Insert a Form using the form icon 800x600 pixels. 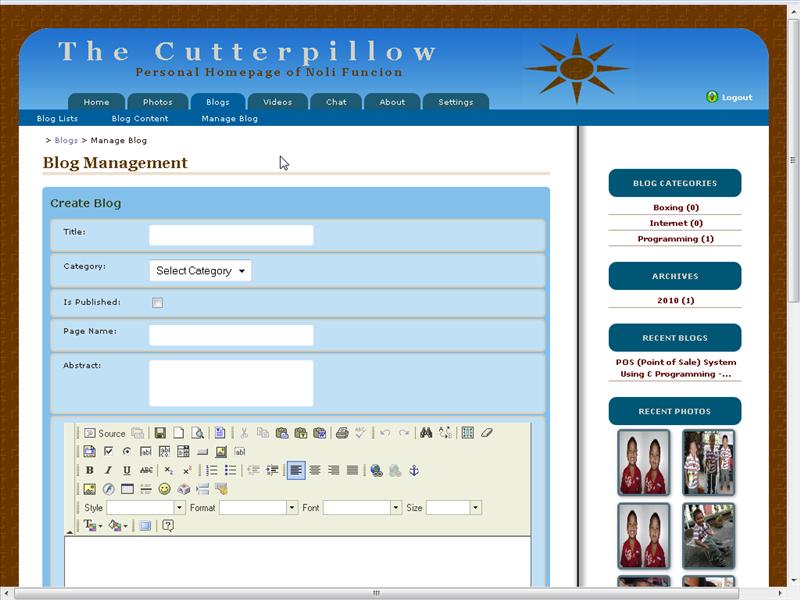pyautogui.click(x=89, y=452)
